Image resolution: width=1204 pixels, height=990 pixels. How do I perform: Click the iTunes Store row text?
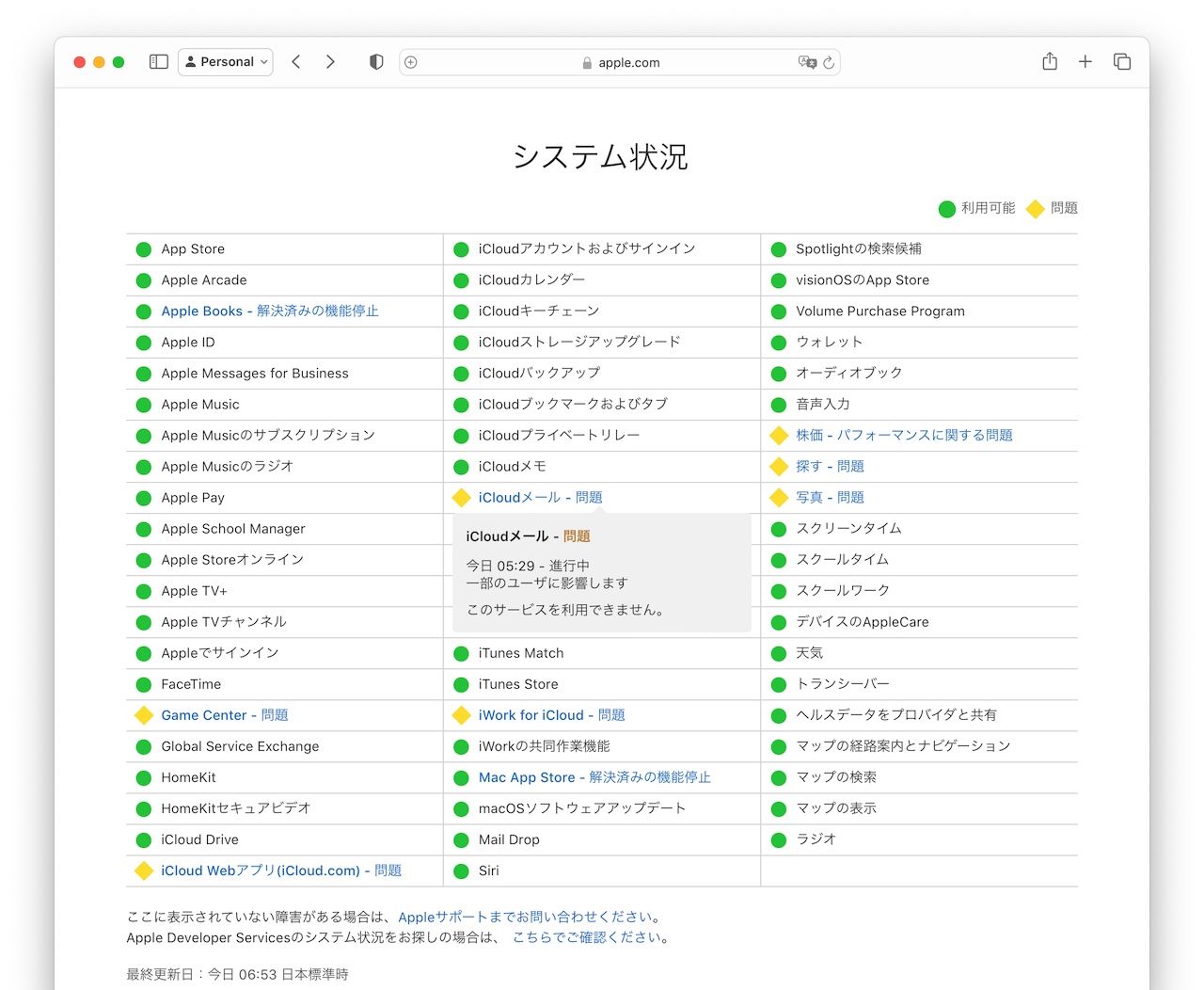click(518, 684)
